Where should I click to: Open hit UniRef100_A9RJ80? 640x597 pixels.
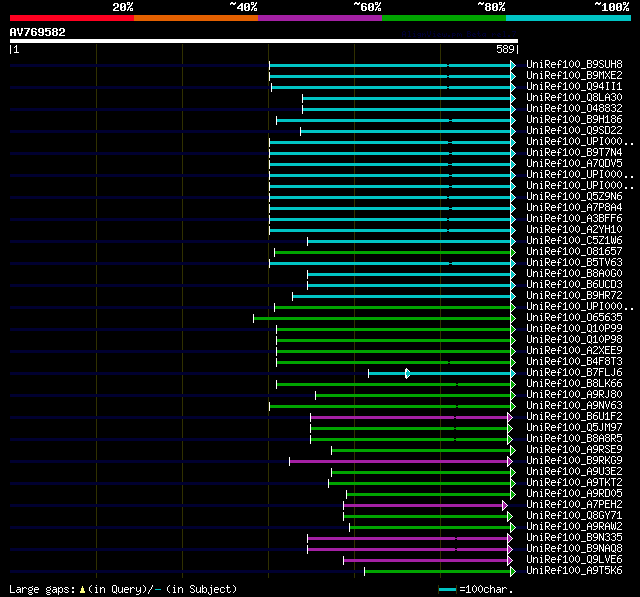click(x=574, y=395)
